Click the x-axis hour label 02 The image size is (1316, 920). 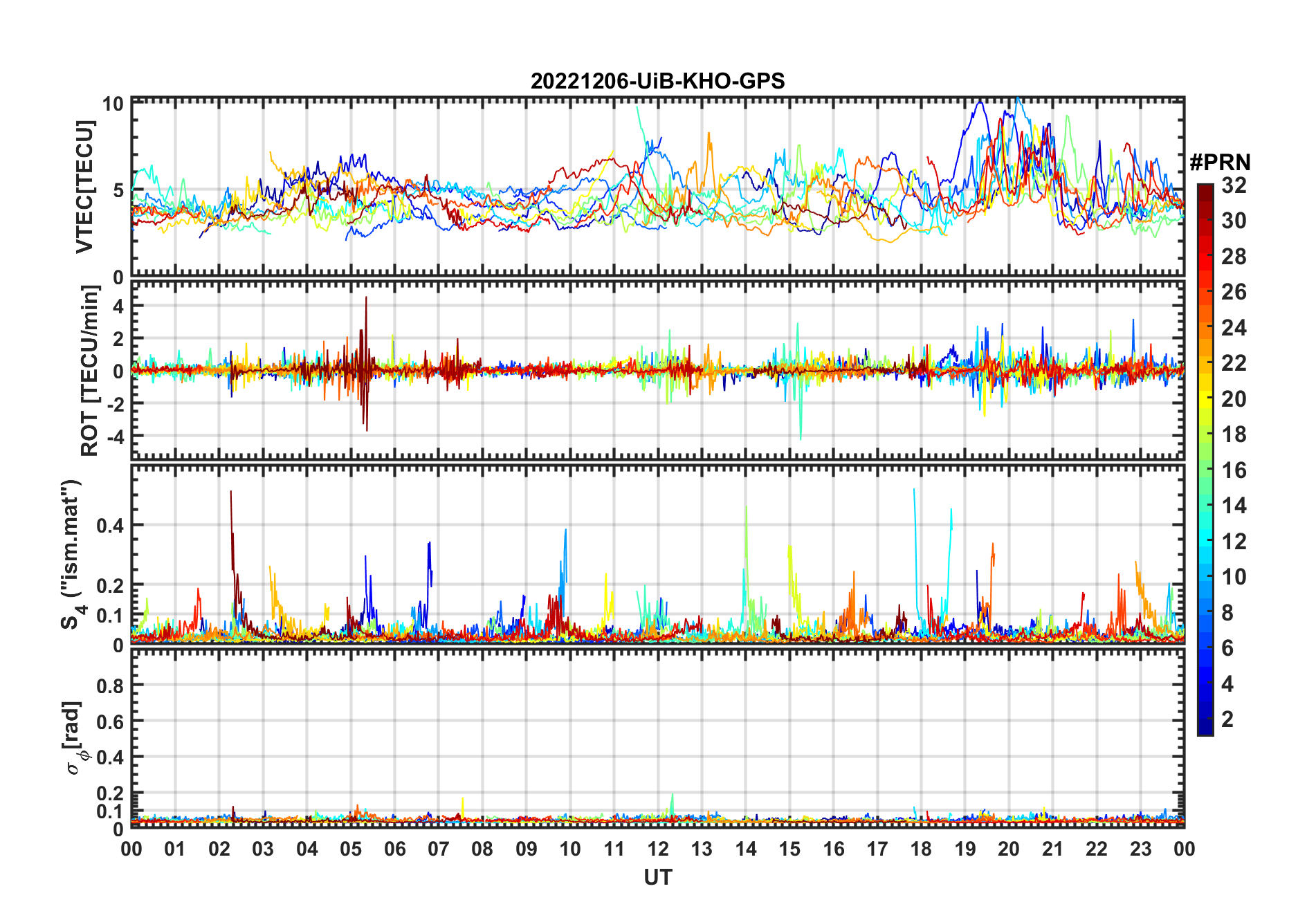[x=219, y=849]
